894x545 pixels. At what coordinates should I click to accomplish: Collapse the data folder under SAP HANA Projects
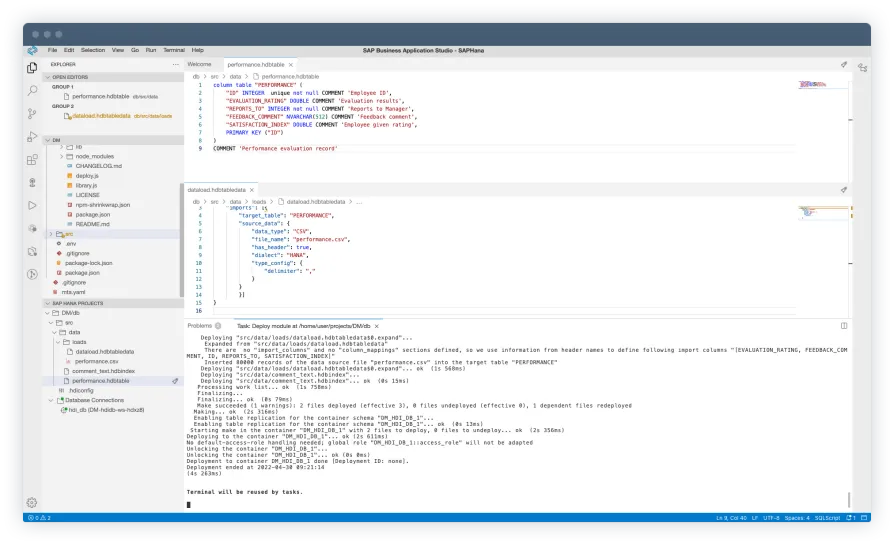click(x=55, y=332)
